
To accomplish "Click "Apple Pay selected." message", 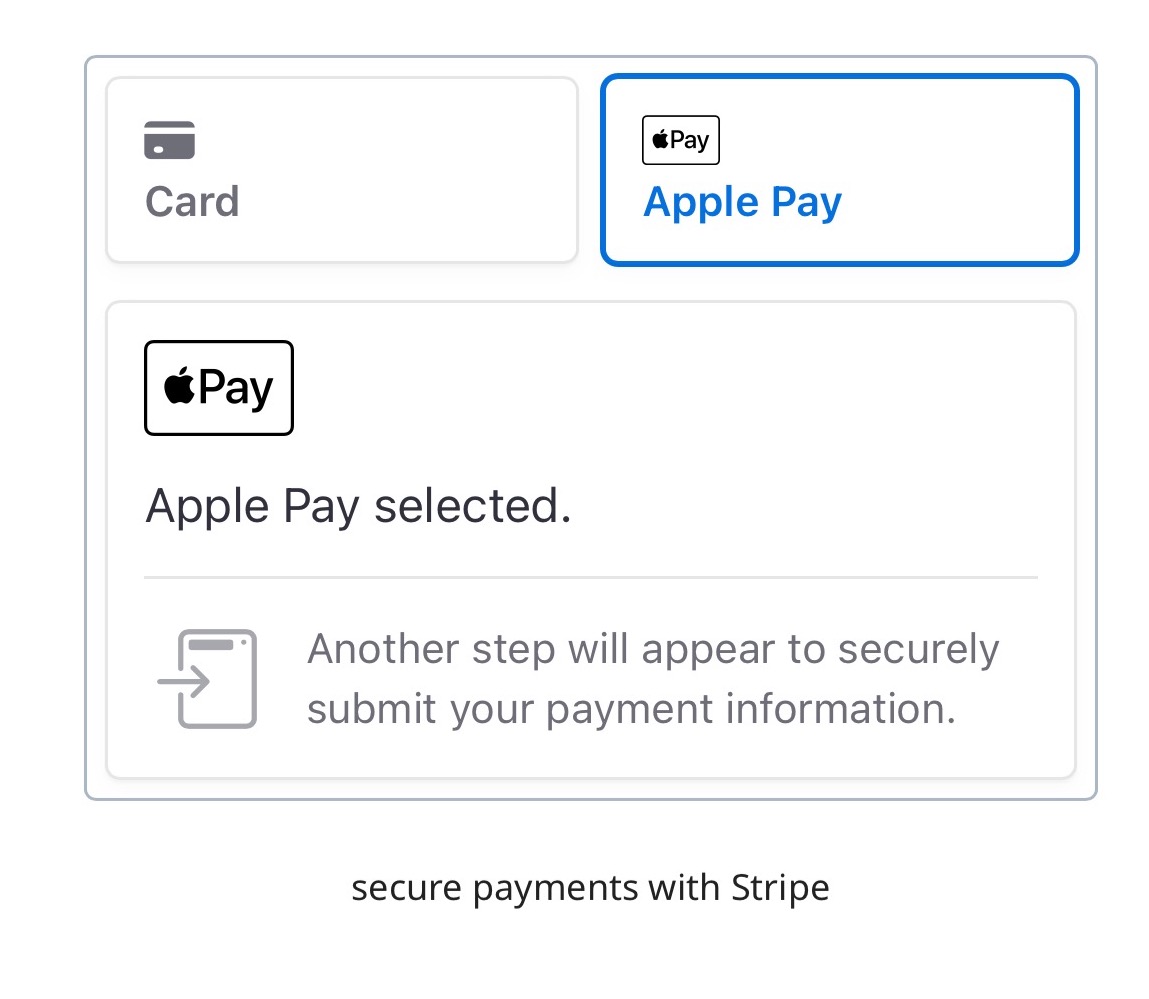I will point(358,506).
